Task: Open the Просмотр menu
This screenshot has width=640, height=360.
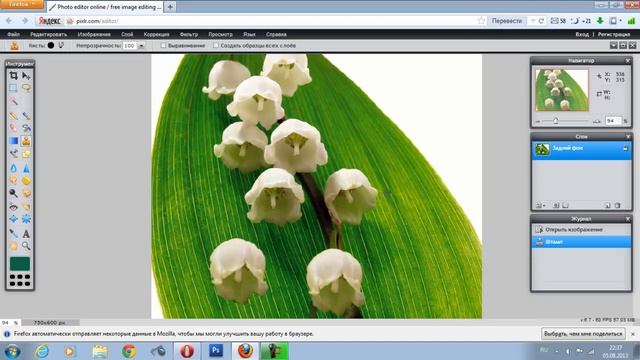Action: [220, 34]
